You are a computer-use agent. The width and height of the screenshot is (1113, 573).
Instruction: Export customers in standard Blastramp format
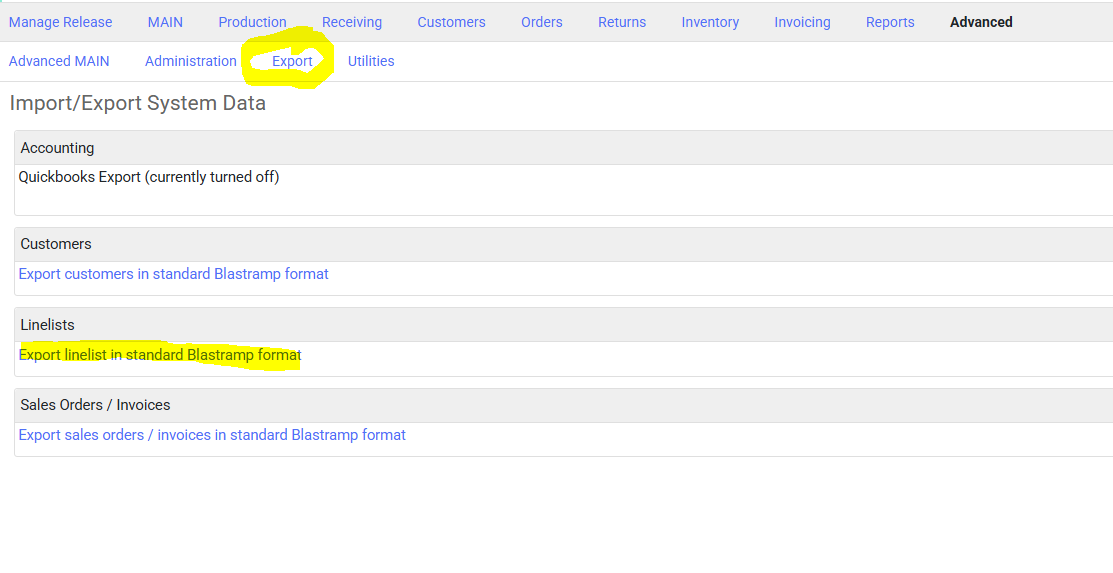pos(173,274)
